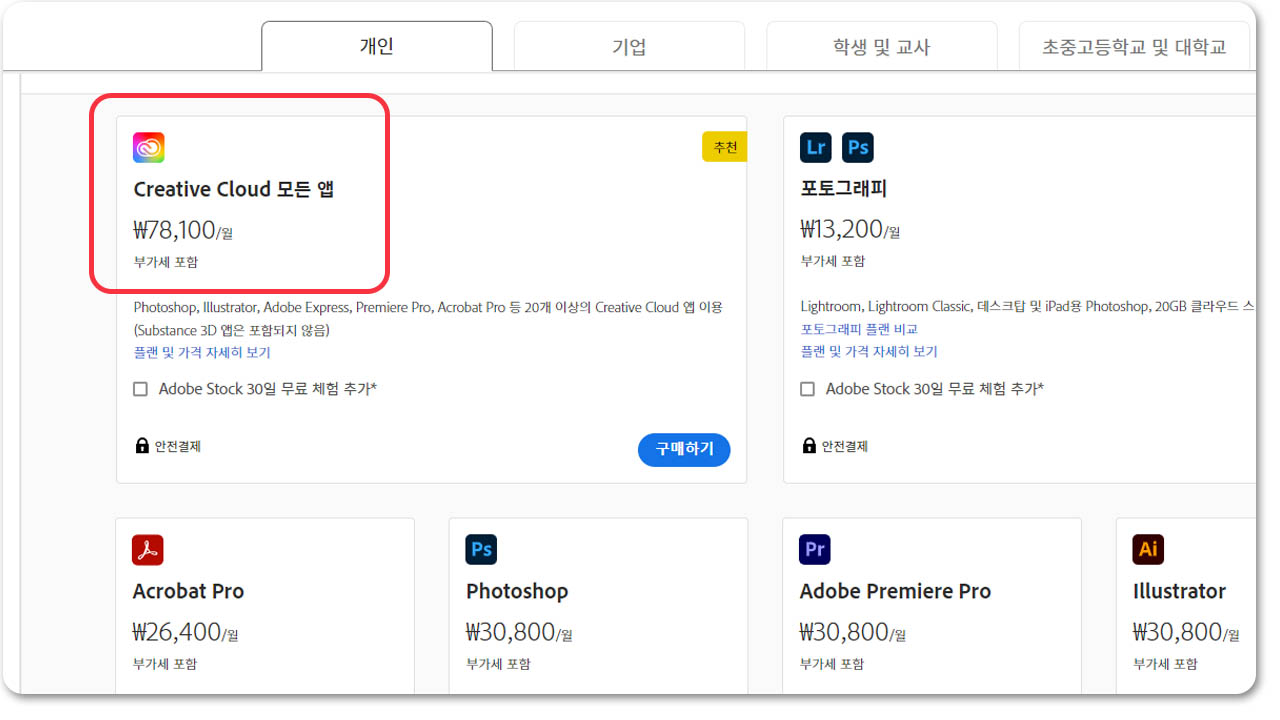Click the ₩30,800/월 price under Illustrator

tap(1186, 632)
